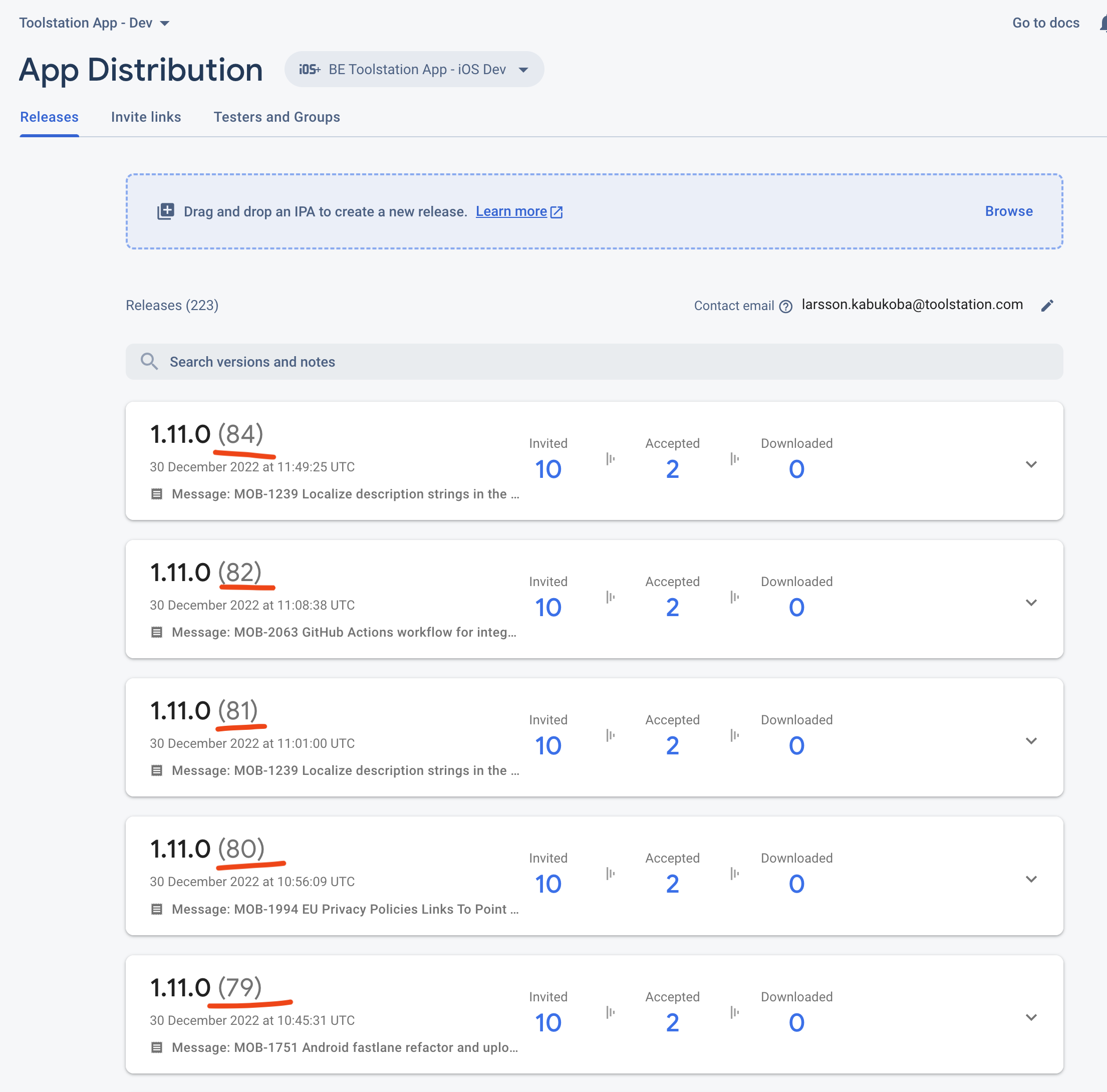Viewport: 1107px width, 1092px height.
Task: Switch to Testers and Groups tab
Action: pyautogui.click(x=276, y=117)
